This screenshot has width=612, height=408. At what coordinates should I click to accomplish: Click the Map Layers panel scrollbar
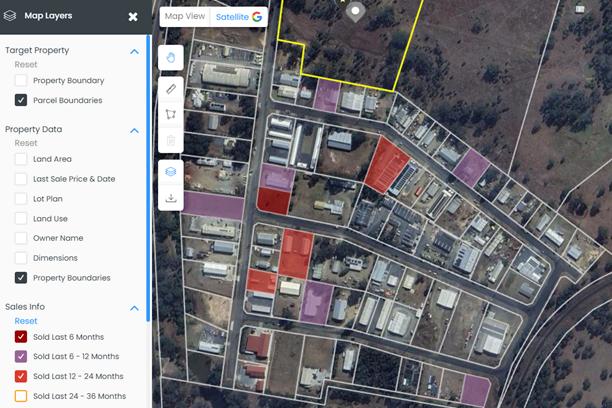(x=148, y=178)
